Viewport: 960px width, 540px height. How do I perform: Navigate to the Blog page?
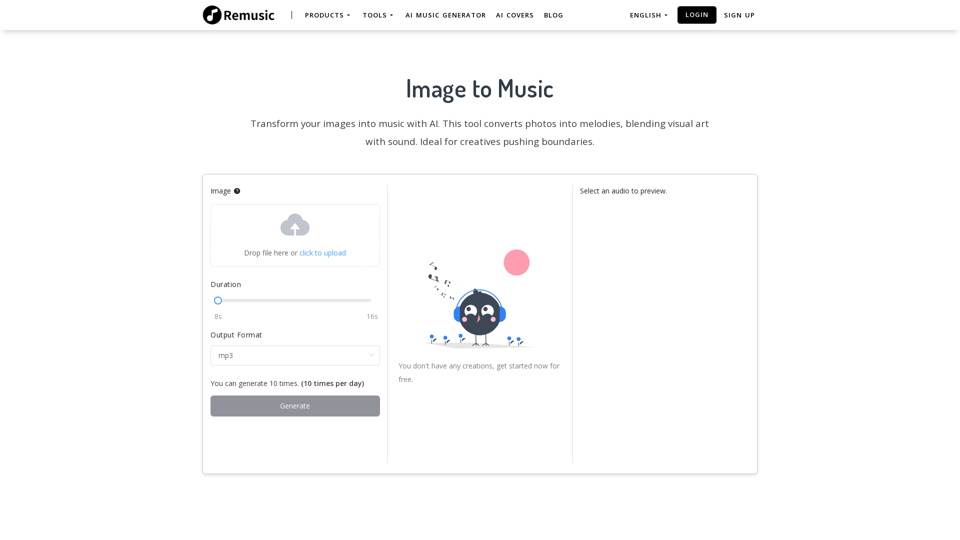[553, 15]
